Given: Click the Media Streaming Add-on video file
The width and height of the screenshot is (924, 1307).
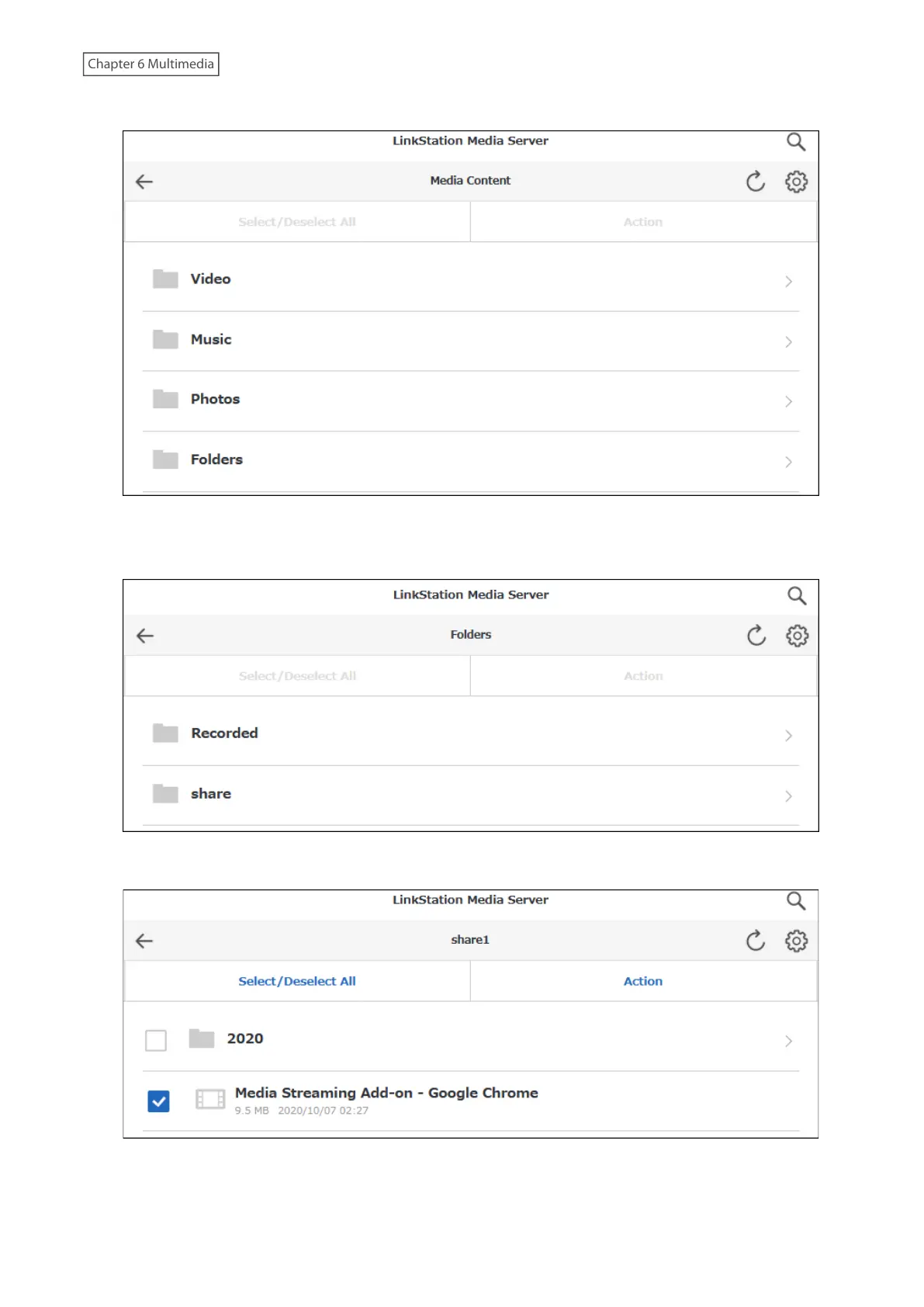Looking at the screenshot, I should [386, 1093].
